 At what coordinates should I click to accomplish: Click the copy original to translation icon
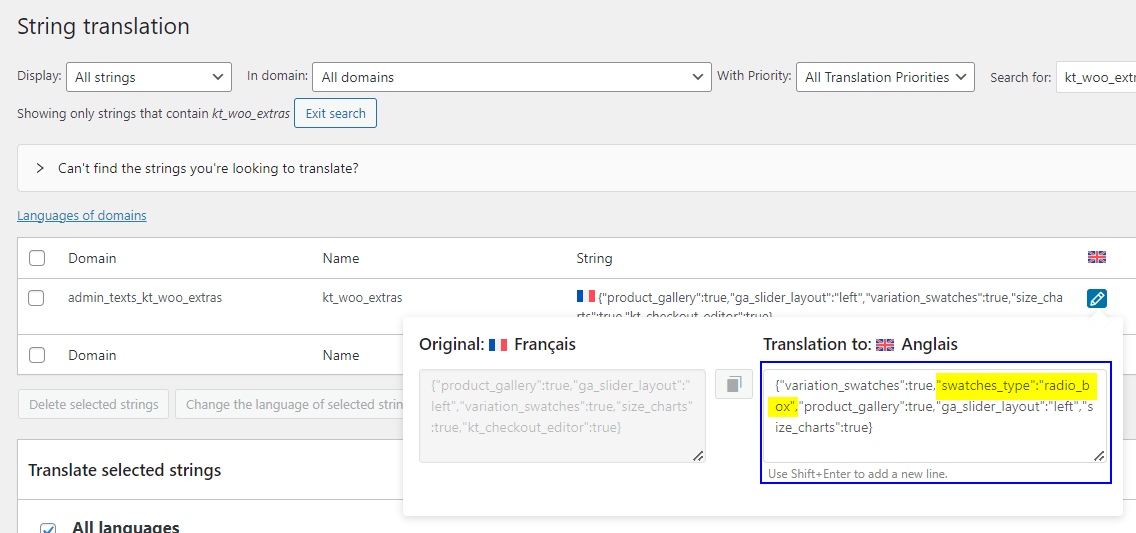pos(733,384)
